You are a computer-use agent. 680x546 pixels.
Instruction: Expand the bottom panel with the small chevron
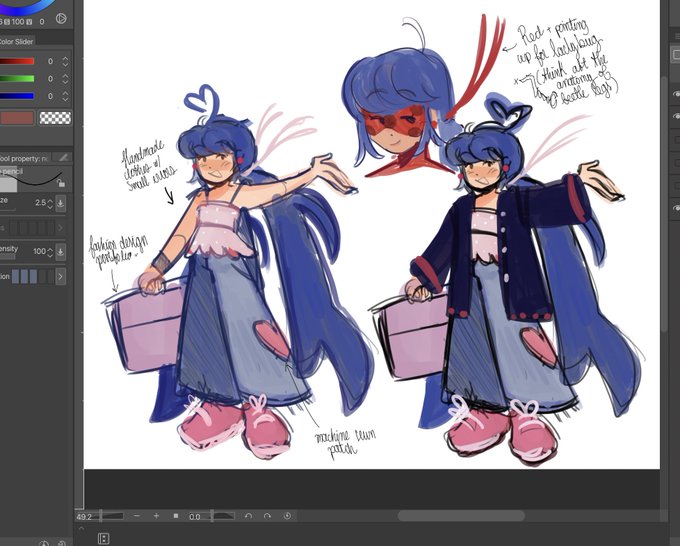pyautogui.click(x=81, y=528)
